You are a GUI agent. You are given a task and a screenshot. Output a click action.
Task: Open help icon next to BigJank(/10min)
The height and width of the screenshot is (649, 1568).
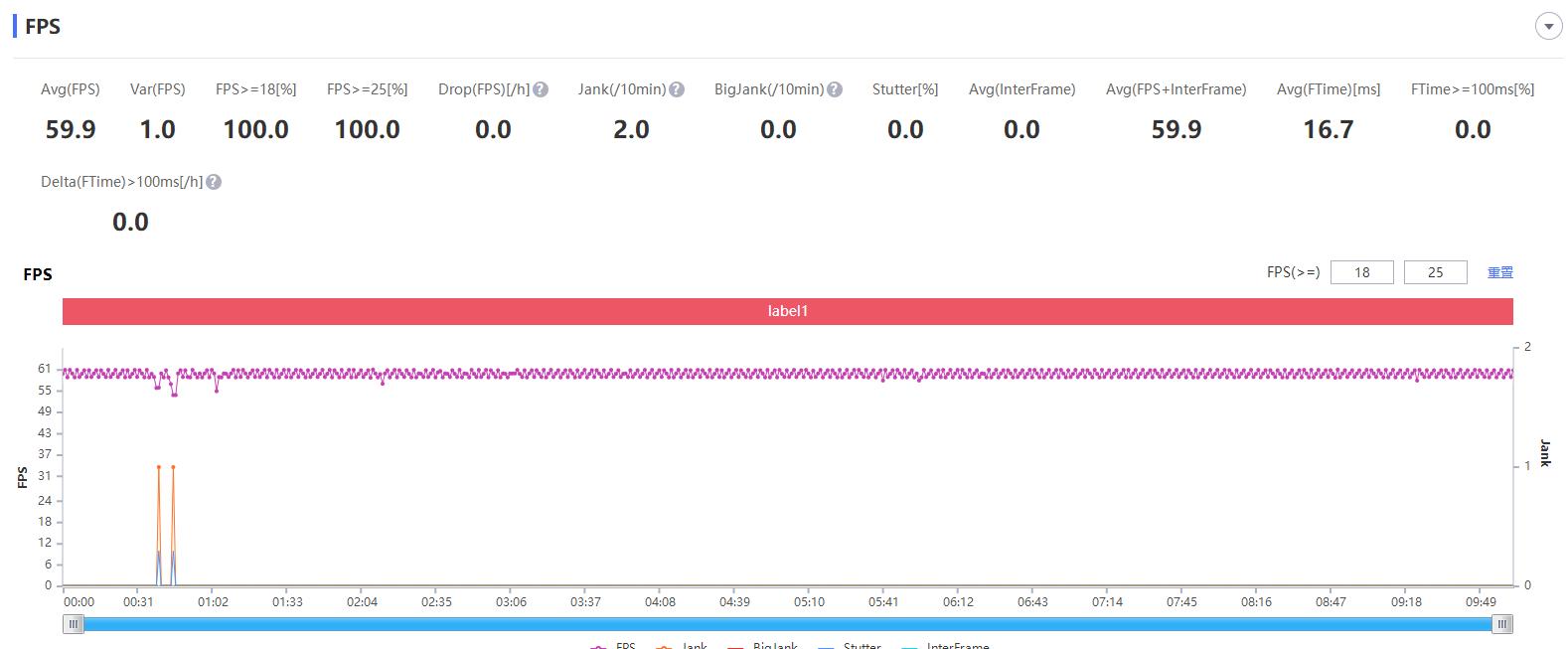point(835,89)
